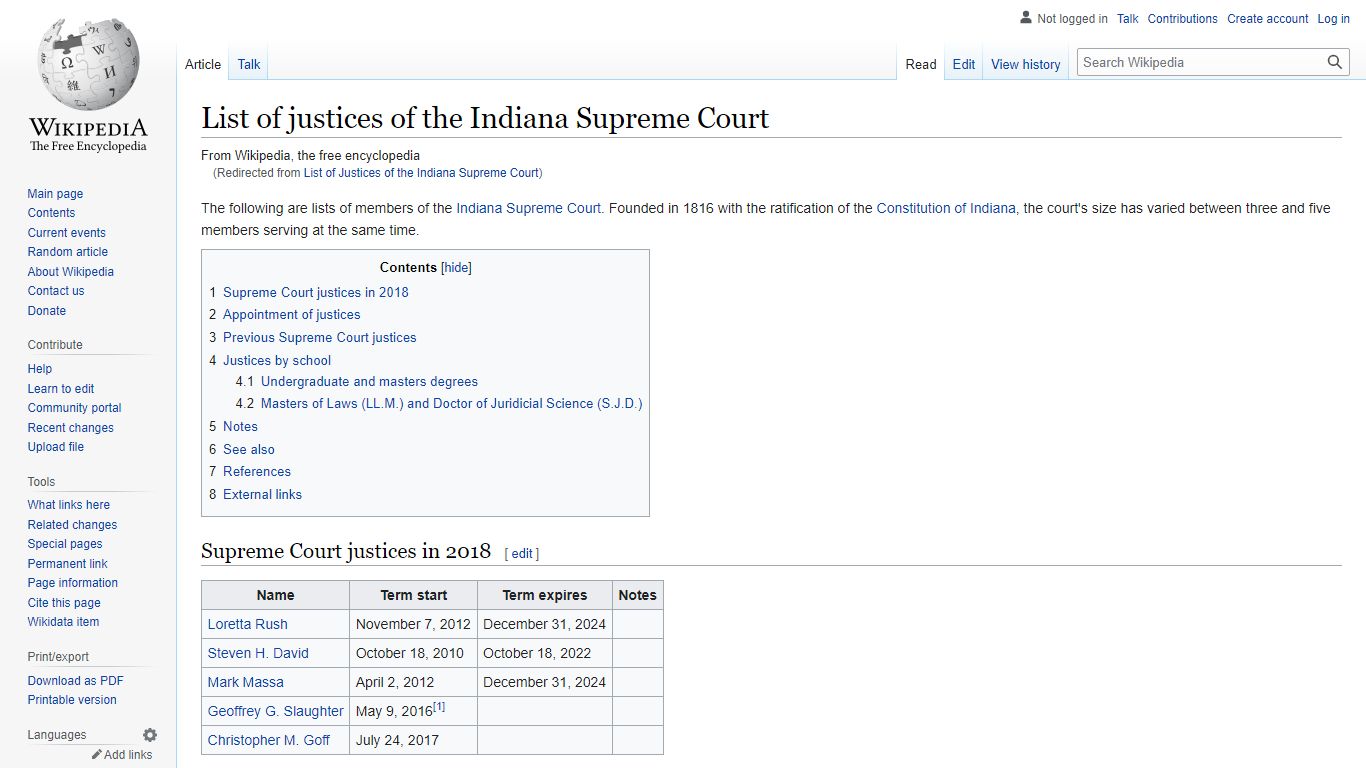Viewport: 1366px width, 768px height.
Task: Jump to Undergraduate and masters degrees
Action: coord(369,382)
